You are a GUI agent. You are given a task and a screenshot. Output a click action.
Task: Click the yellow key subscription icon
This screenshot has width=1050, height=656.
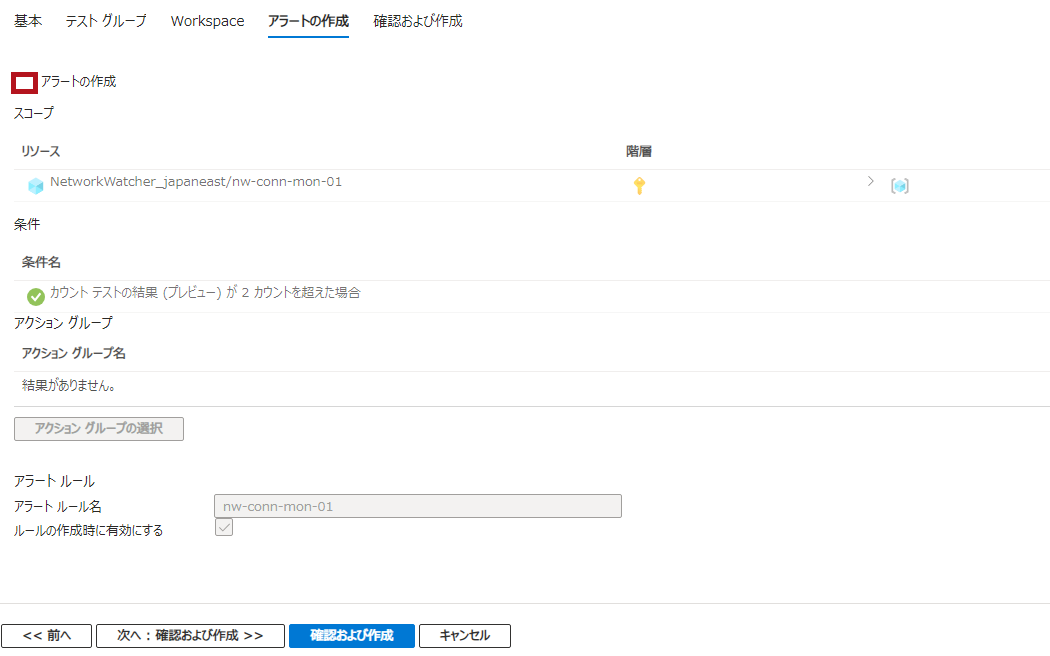640,185
